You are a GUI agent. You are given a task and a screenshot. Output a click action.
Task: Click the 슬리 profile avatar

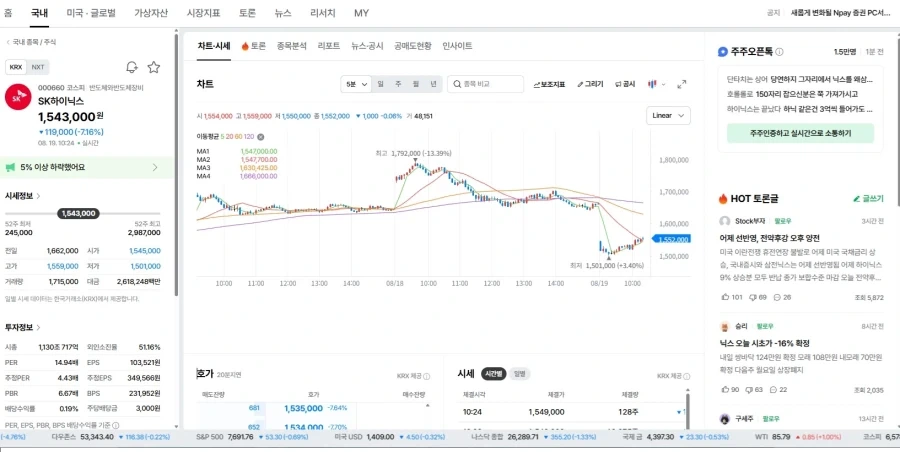pos(724,326)
